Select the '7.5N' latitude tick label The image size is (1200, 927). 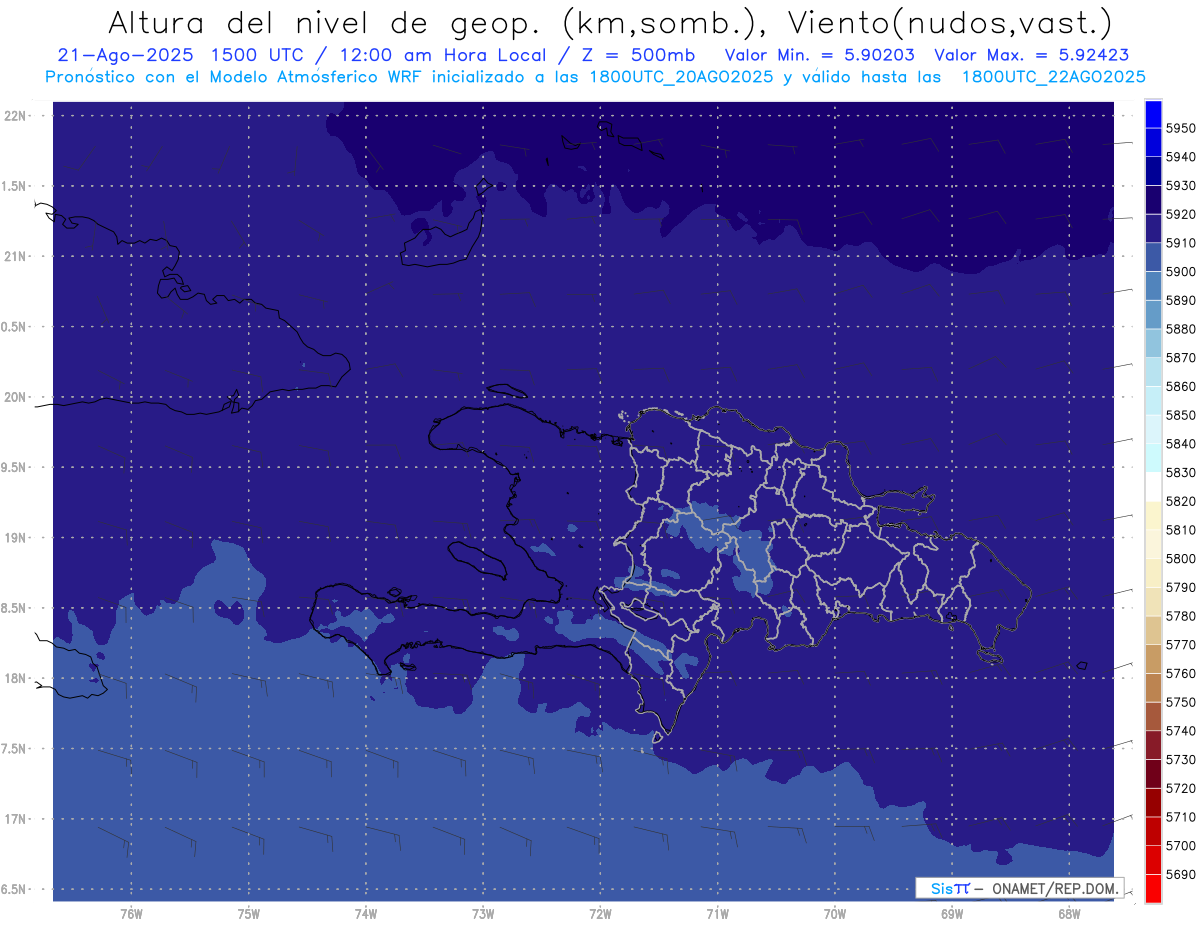click(14, 749)
